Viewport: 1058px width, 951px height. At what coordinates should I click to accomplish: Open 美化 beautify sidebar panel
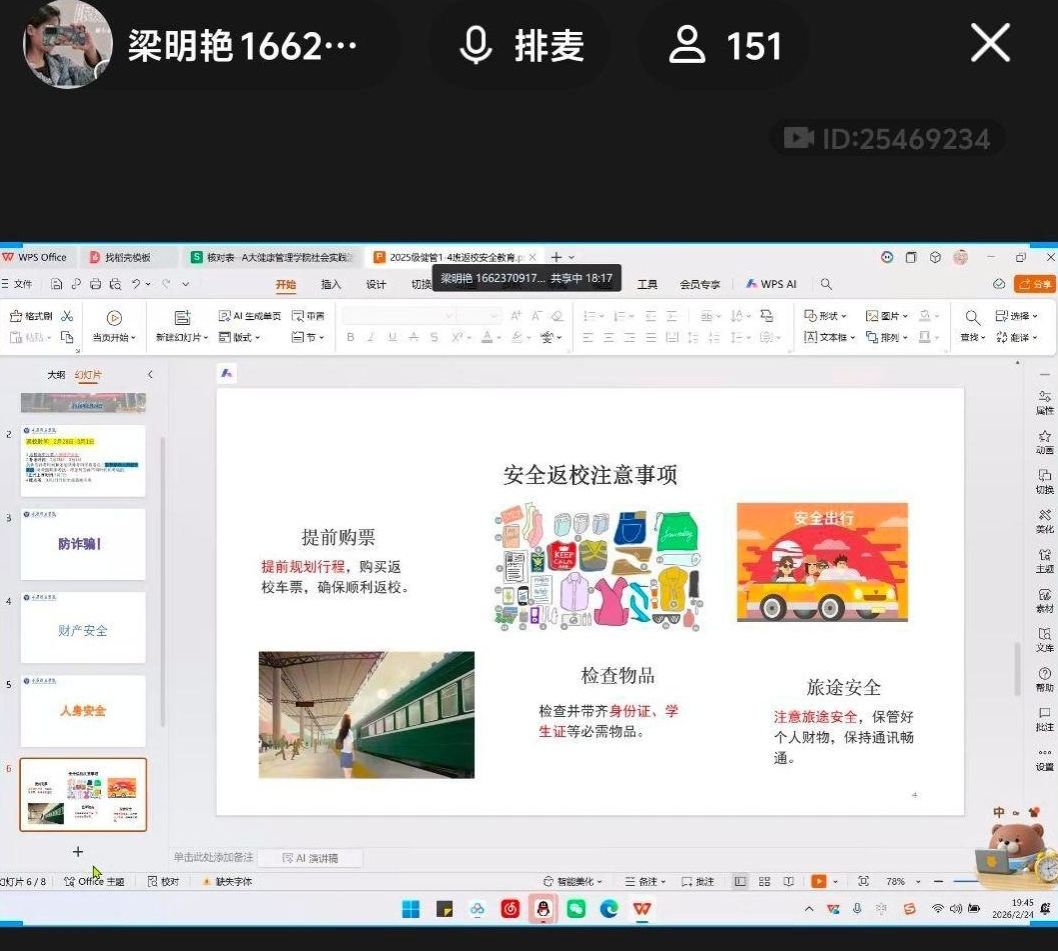1045,521
